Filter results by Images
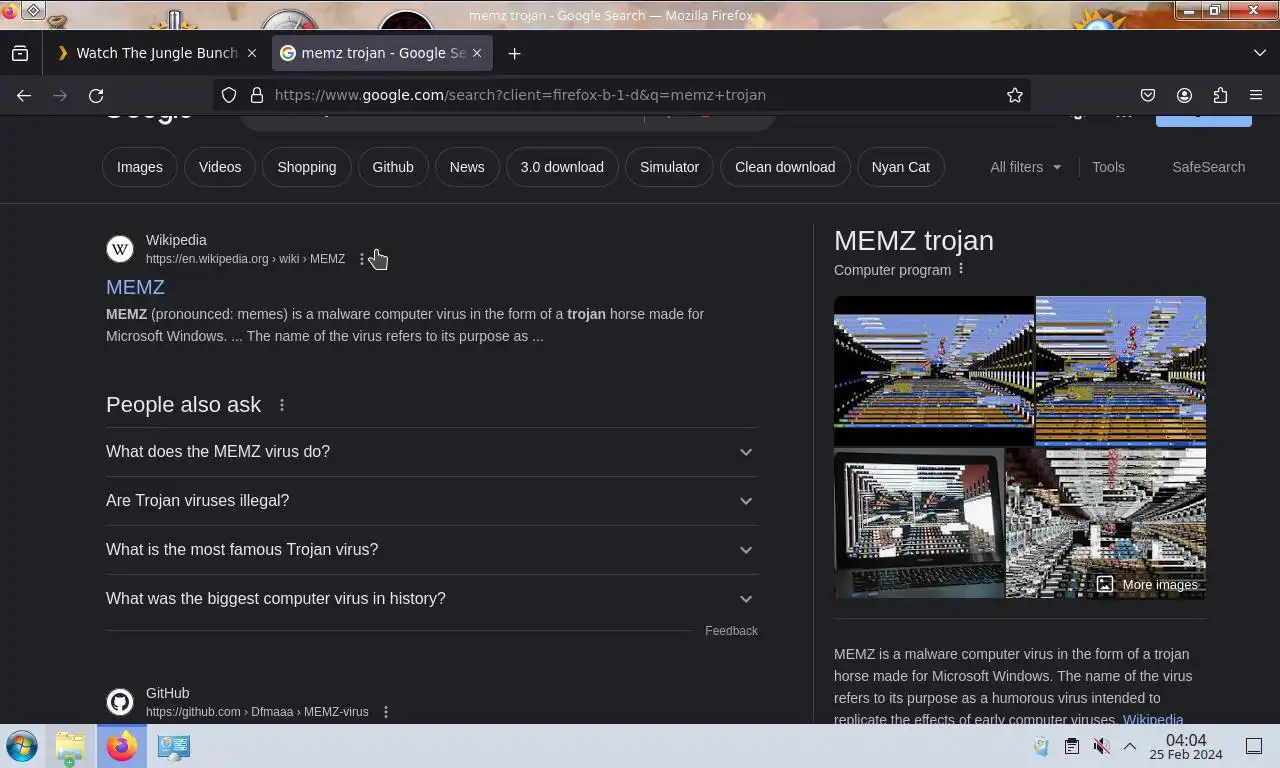 coord(140,167)
